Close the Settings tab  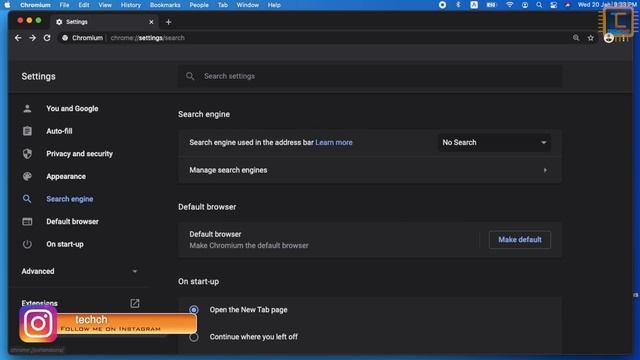point(151,22)
